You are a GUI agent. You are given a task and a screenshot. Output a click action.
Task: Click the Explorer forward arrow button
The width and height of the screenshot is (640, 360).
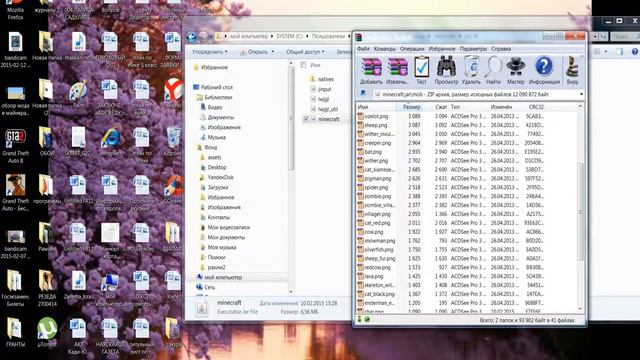point(203,37)
